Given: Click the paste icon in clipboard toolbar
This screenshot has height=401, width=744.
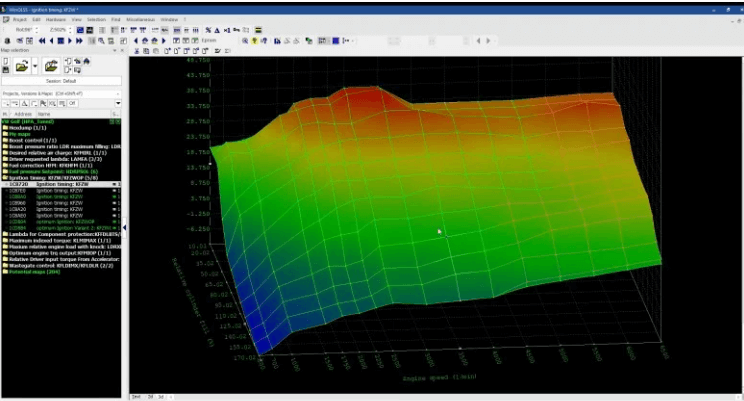Looking at the screenshot, I should point(156,51).
